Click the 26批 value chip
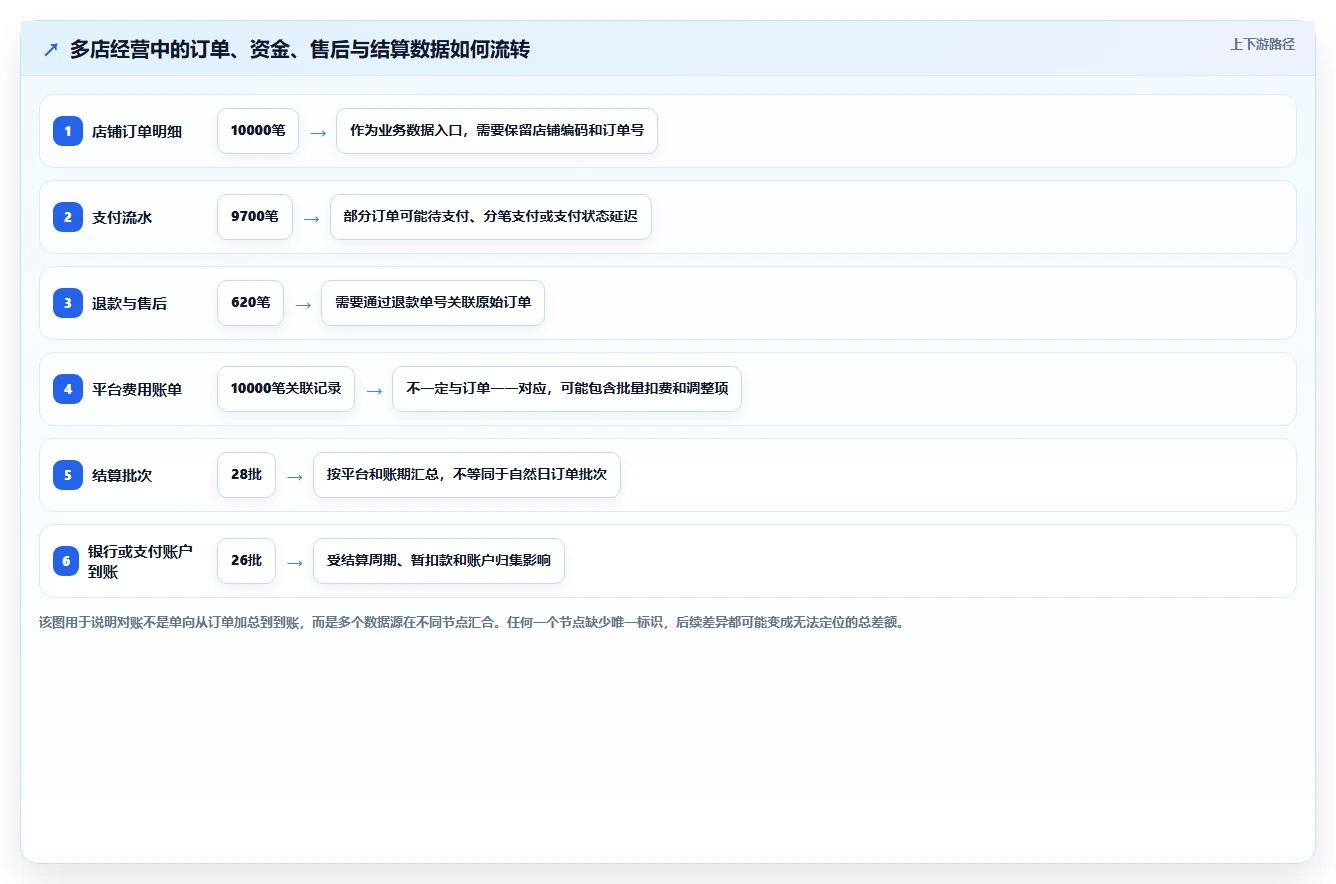The height and width of the screenshot is (884, 1336). point(246,561)
